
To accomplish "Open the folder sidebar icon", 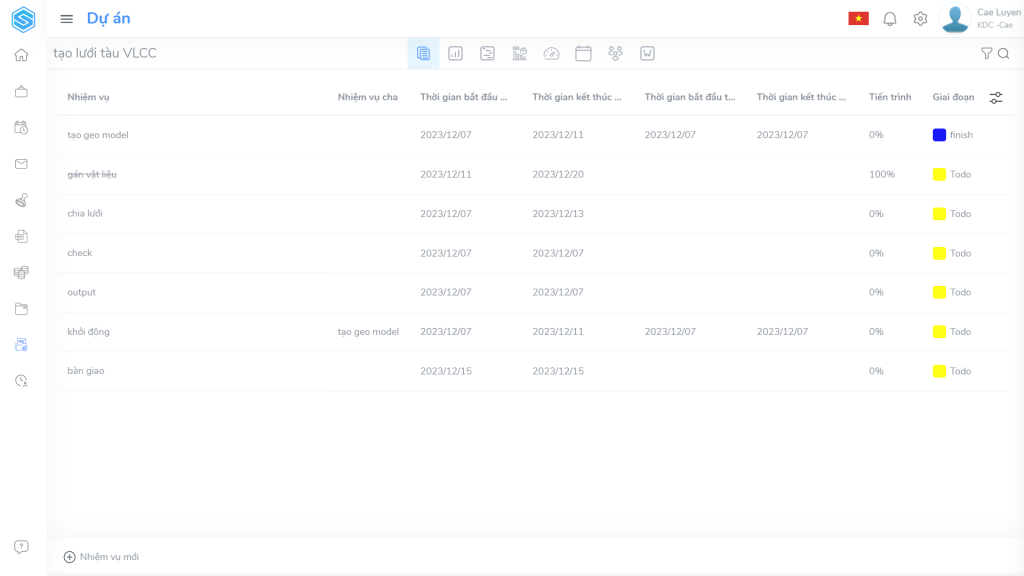I will pos(22,309).
